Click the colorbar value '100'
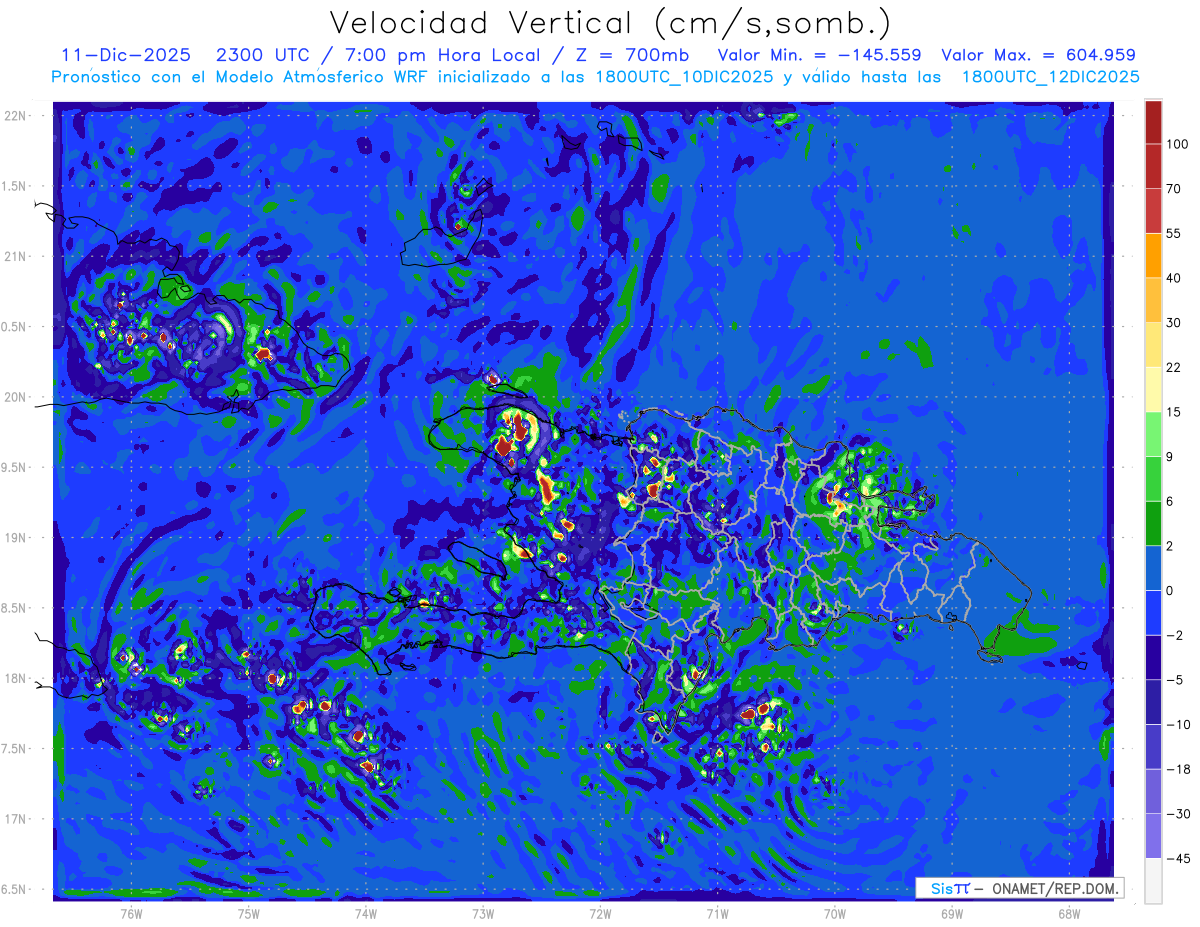The width and height of the screenshot is (1200, 927). pos(1177,144)
